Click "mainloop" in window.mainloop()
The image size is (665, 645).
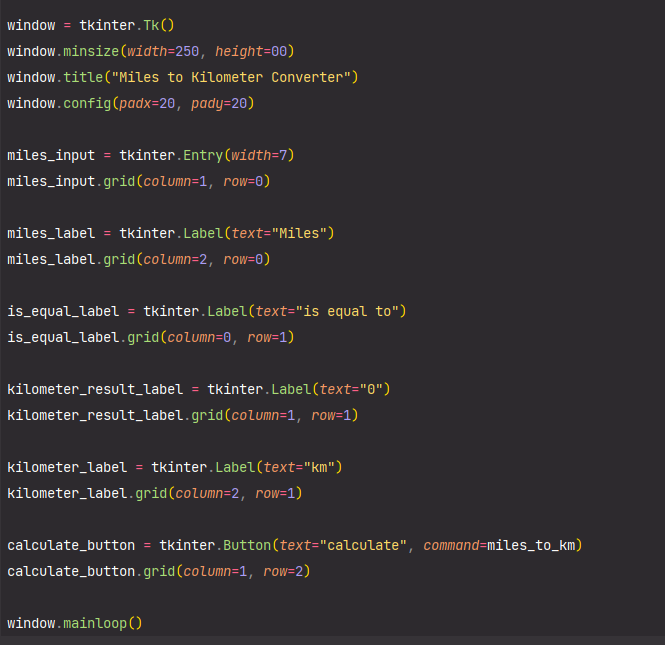(95, 623)
